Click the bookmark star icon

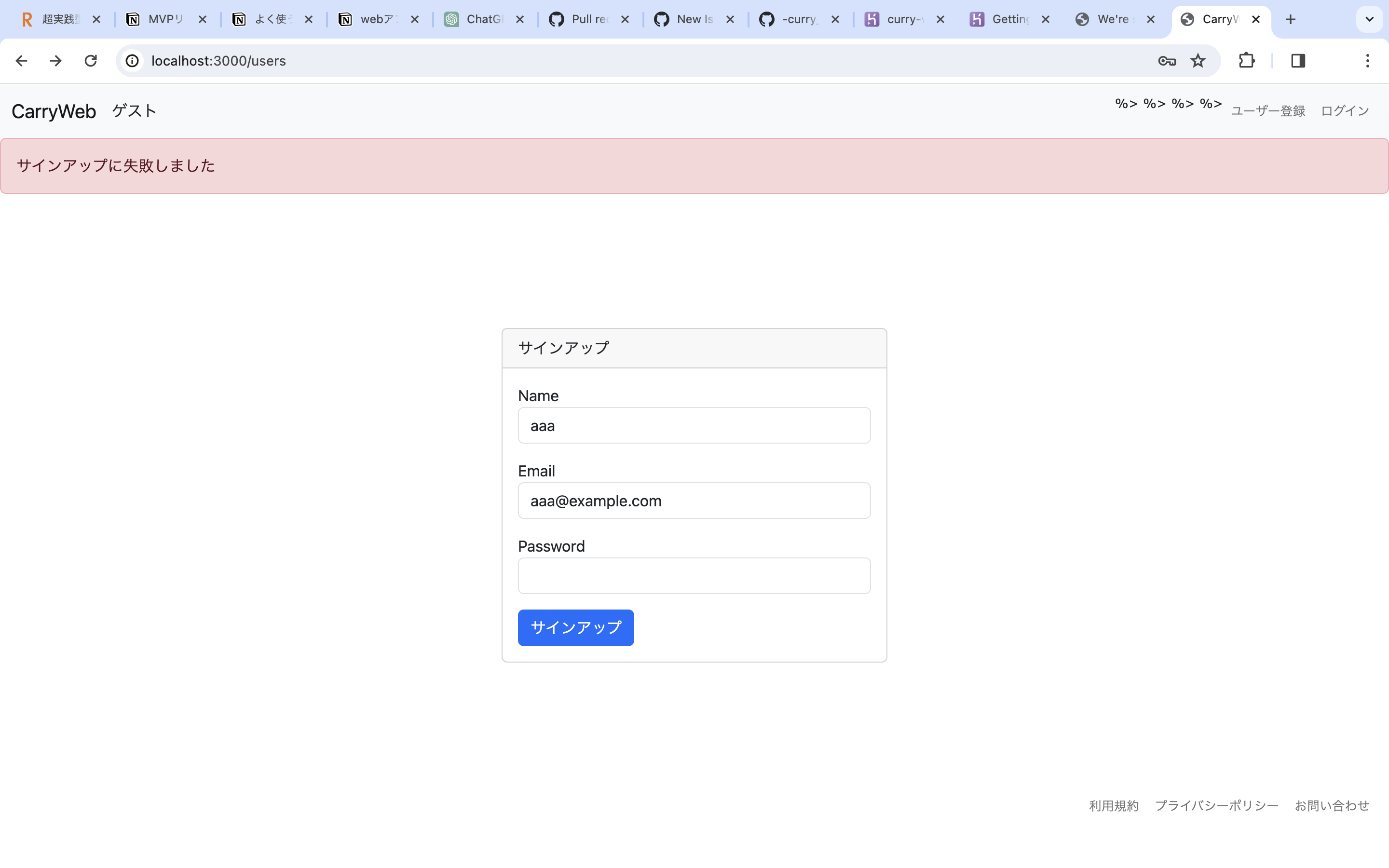(1198, 61)
